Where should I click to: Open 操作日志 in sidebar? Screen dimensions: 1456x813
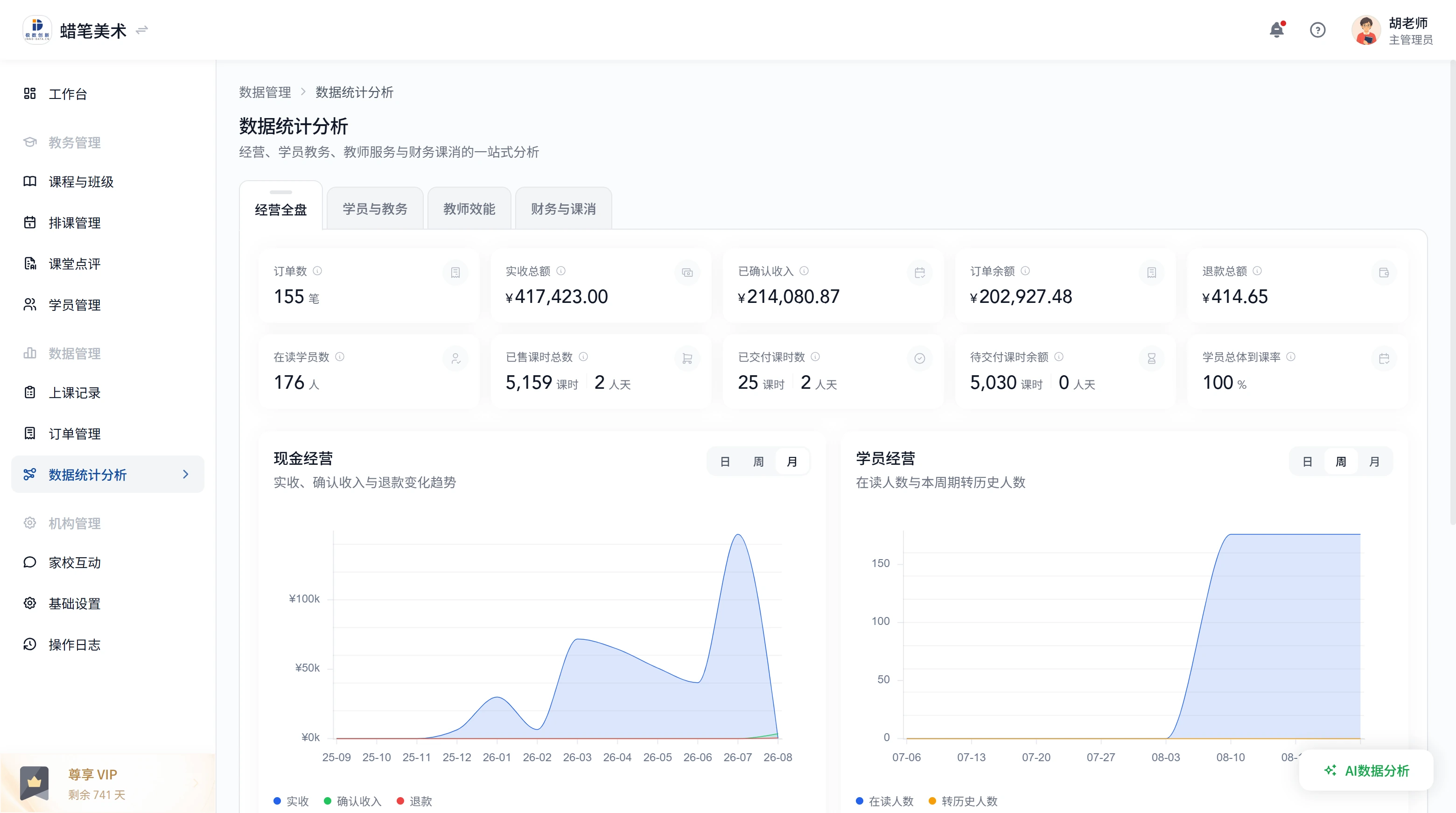[x=107, y=645]
